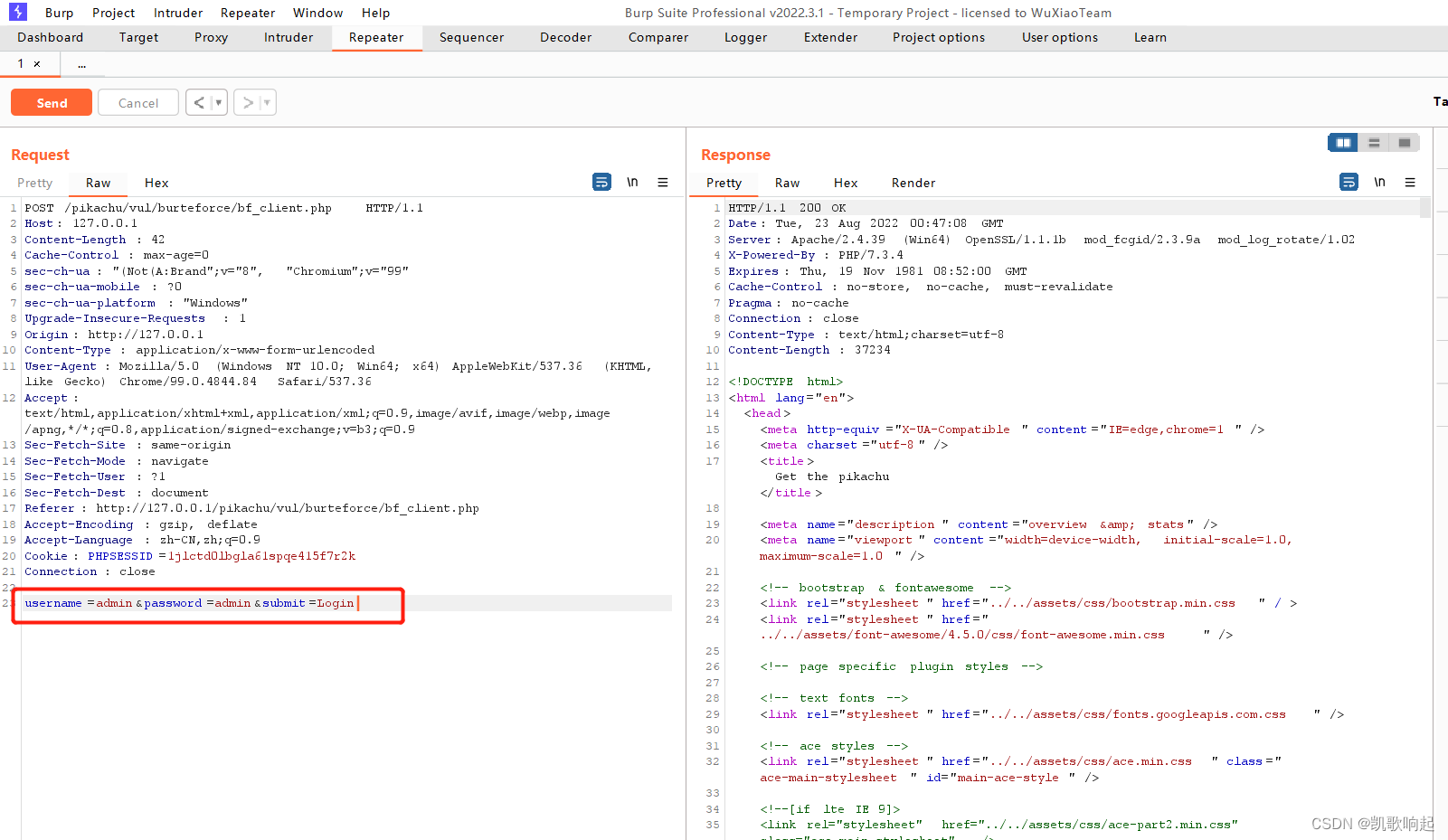Switch to the Logger tab
The height and width of the screenshot is (840, 1448).
[x=745, y=37]
